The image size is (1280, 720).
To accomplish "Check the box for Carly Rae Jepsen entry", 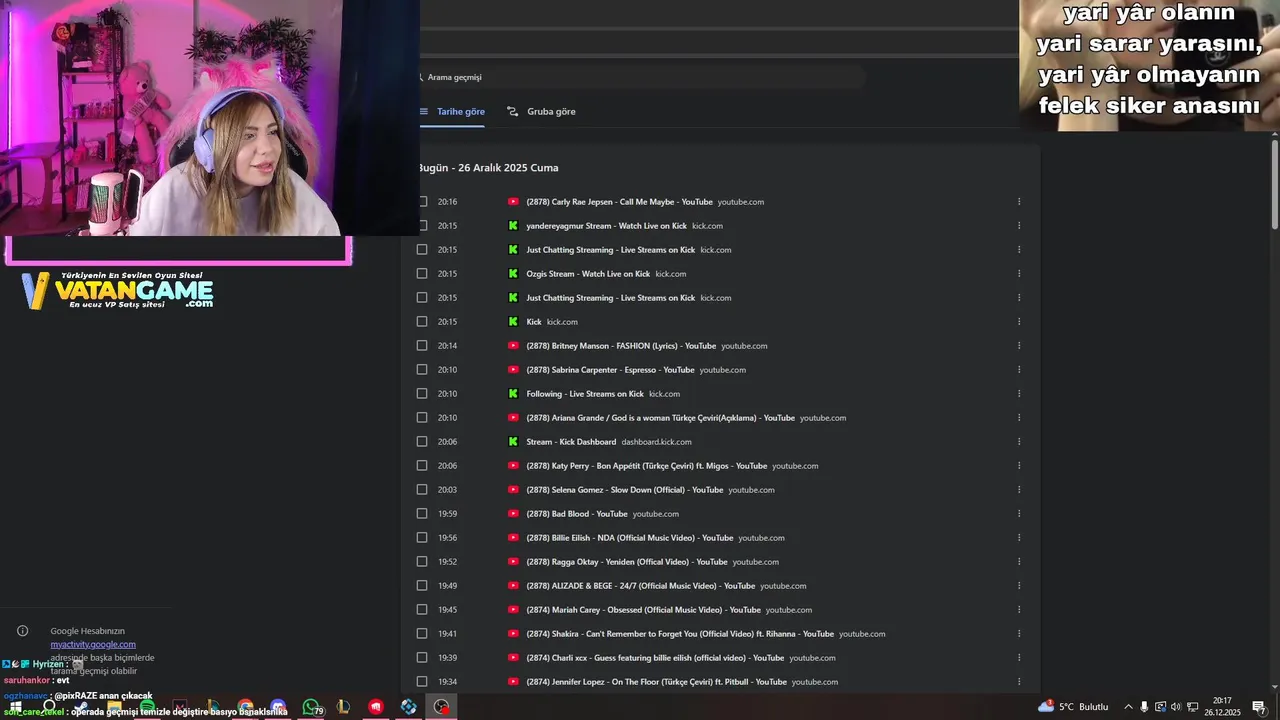I will point(422,202).
